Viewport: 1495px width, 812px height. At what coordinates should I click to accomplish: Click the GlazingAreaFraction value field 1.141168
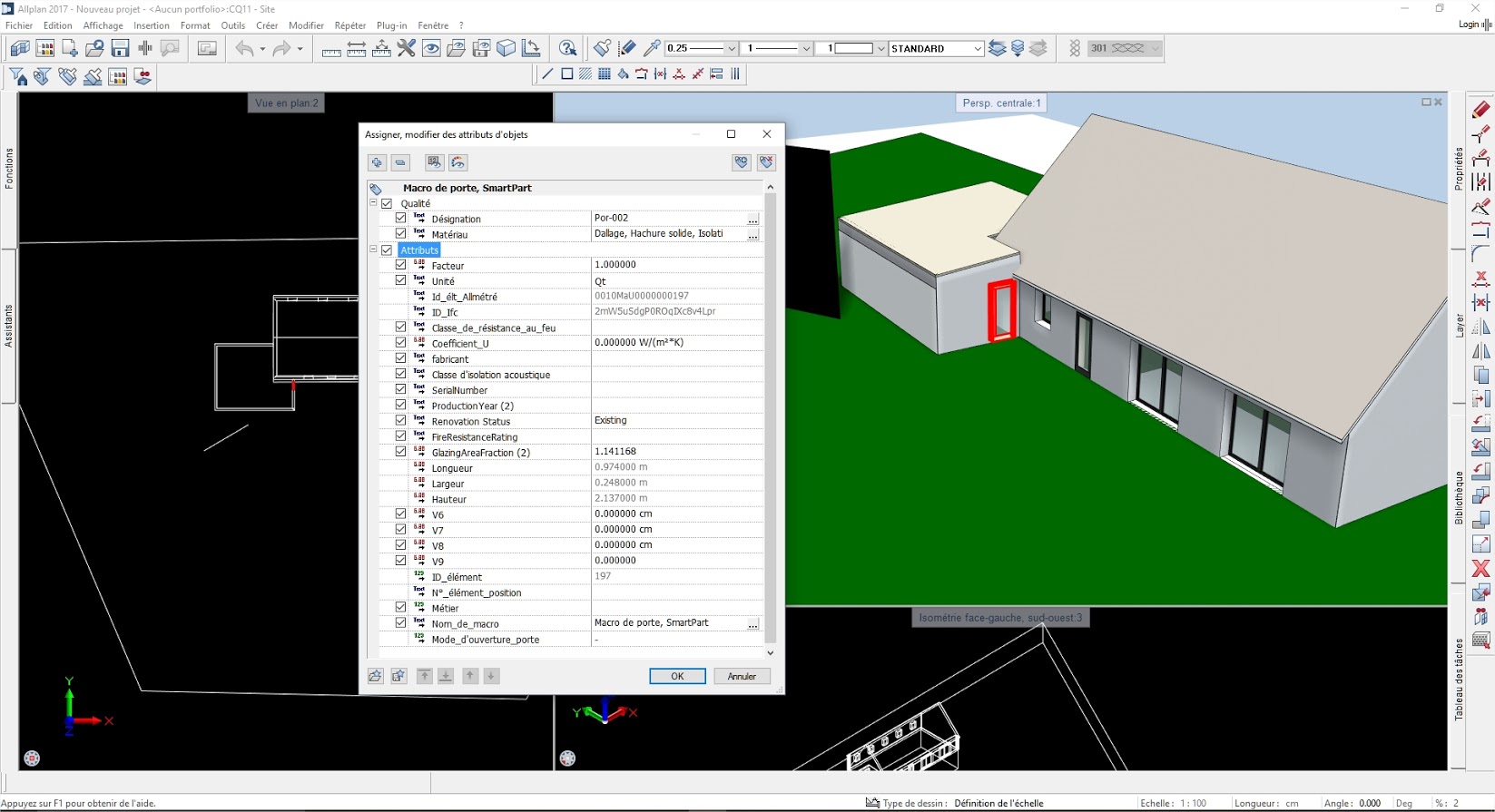[x=676, y=452]
